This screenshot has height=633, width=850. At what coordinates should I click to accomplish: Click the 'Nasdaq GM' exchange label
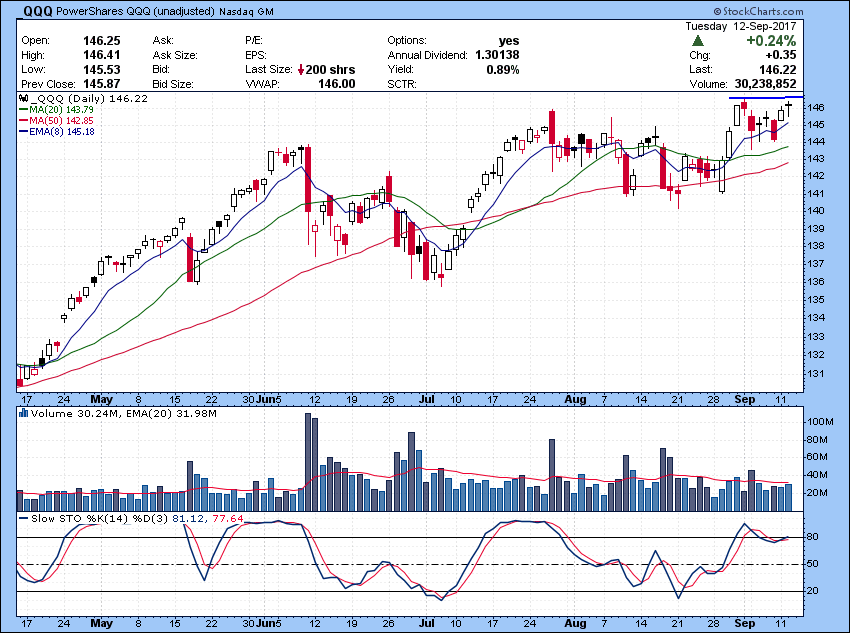tap(246, 12)
